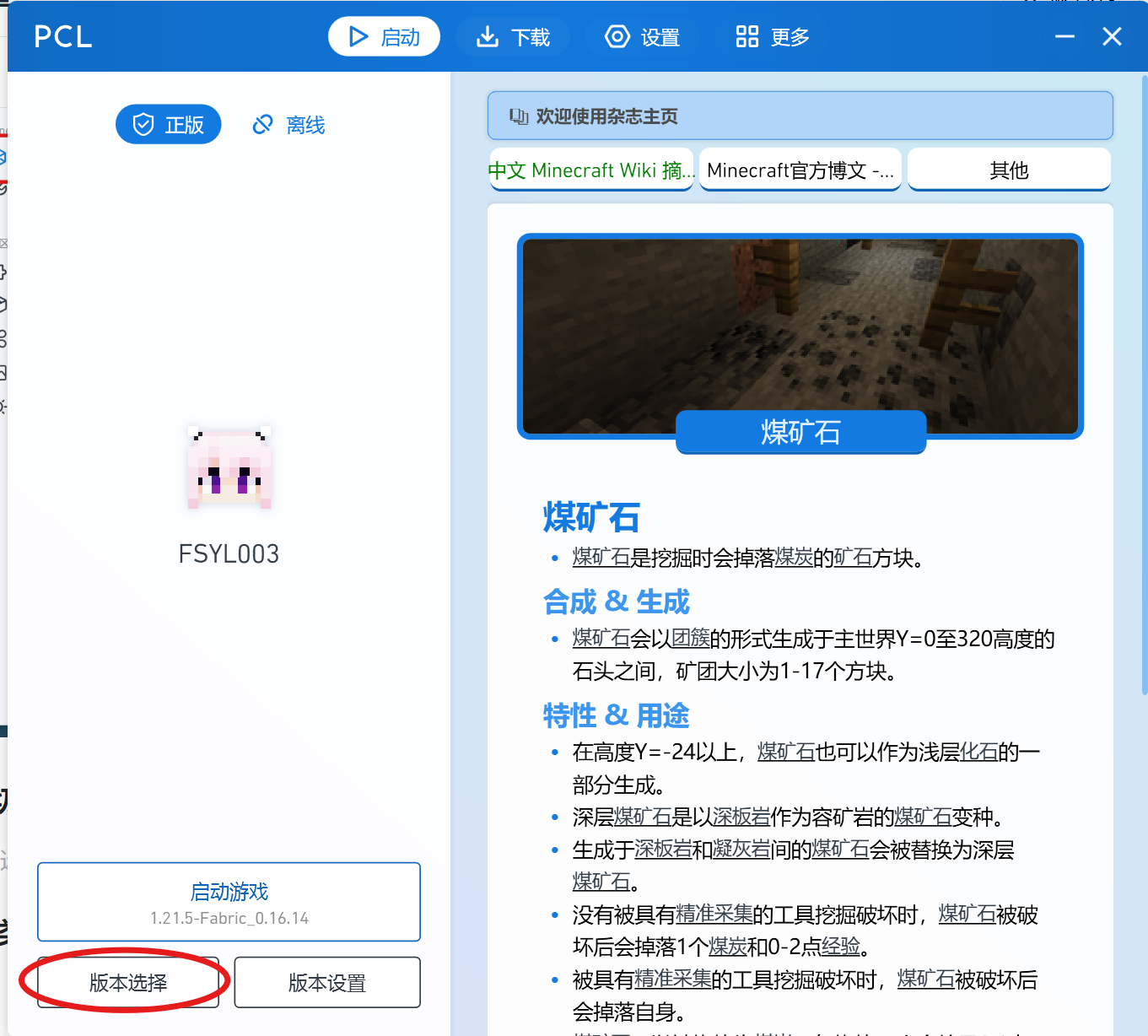Open the 设置 settings tab
1148x1036 pixels.
coord(643,37)
